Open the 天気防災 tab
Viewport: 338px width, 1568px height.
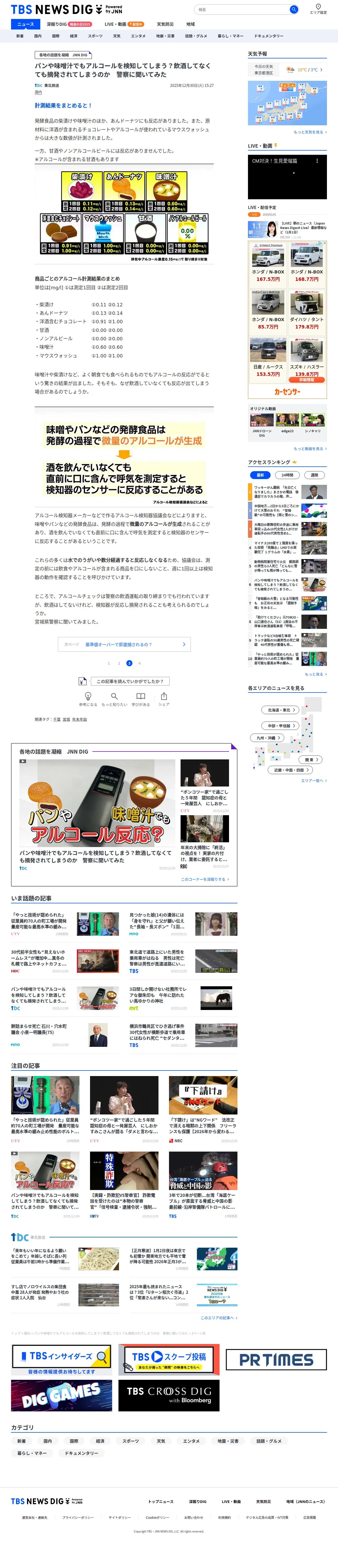coord(165,24)
